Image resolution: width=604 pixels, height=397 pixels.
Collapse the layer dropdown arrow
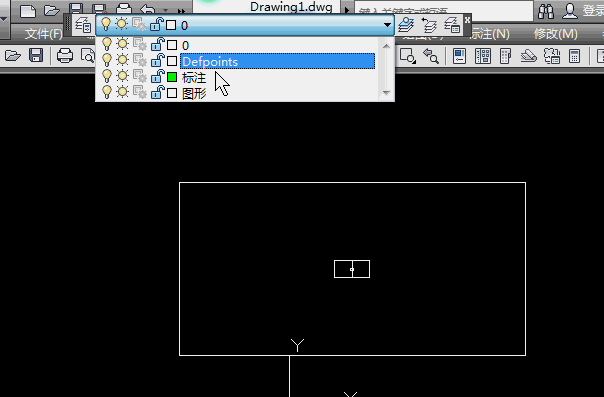(387, 25)
